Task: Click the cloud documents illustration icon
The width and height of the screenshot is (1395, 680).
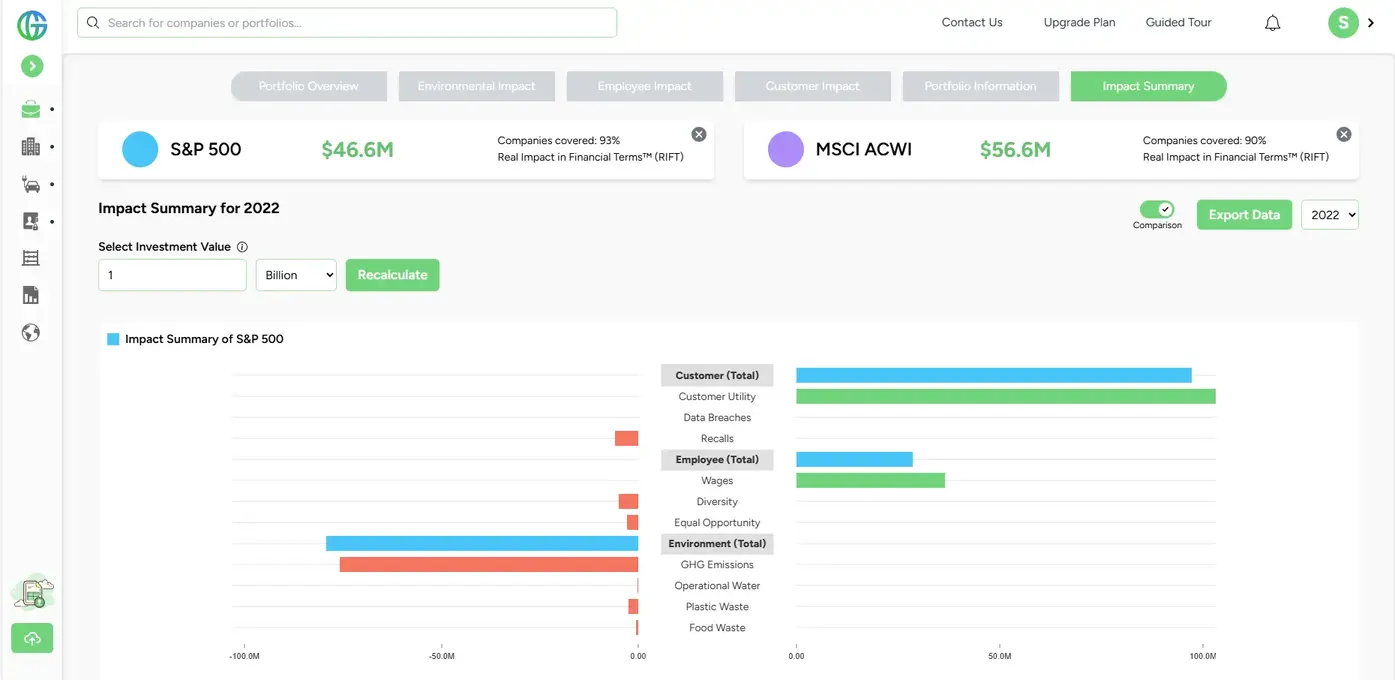Action: pyautogui.click(x=32, y=593)
